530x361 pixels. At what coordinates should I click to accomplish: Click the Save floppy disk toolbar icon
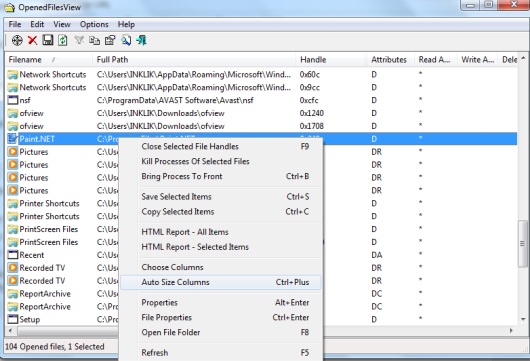(x=48, y=40)
